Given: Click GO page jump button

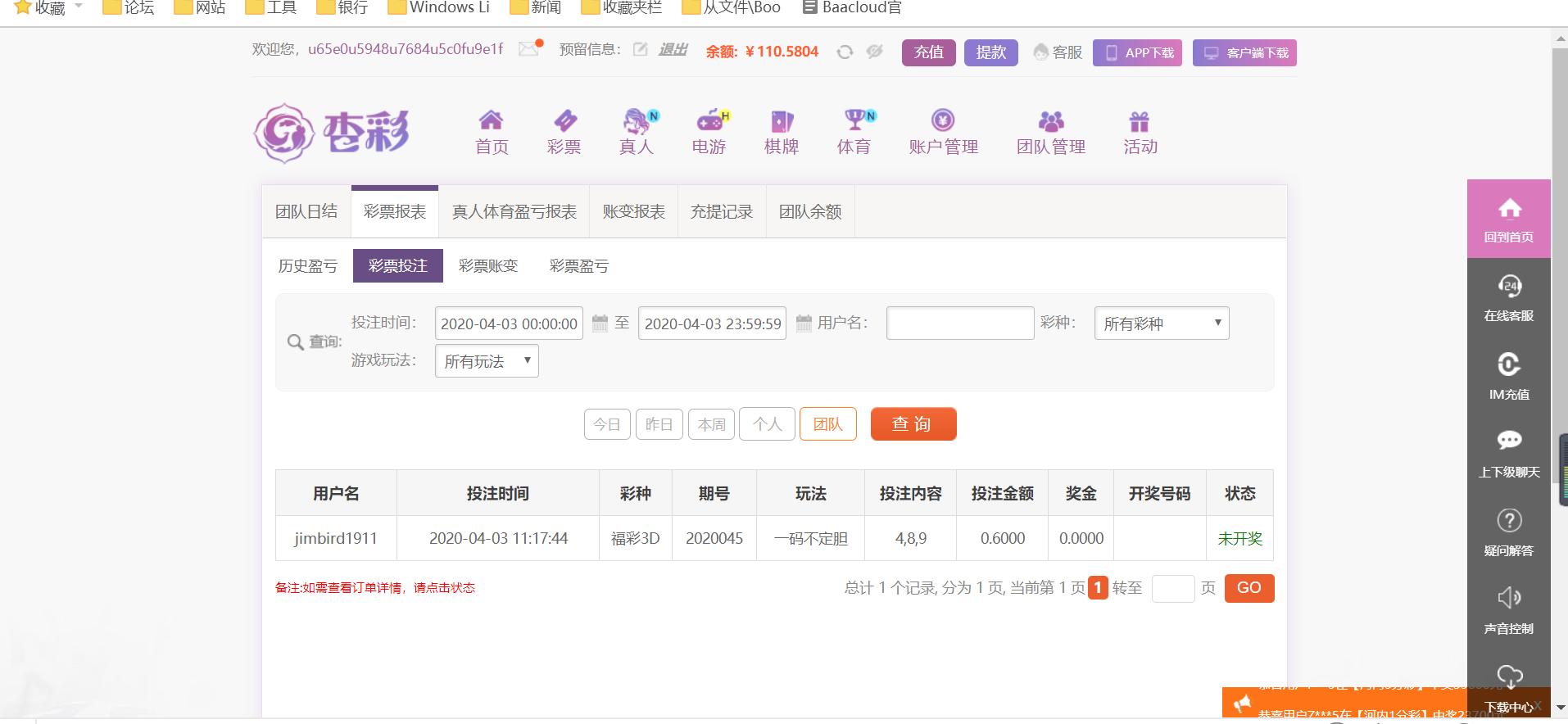Looking at the screenshot, I should pyautogui.click(x=1249, y=588).
